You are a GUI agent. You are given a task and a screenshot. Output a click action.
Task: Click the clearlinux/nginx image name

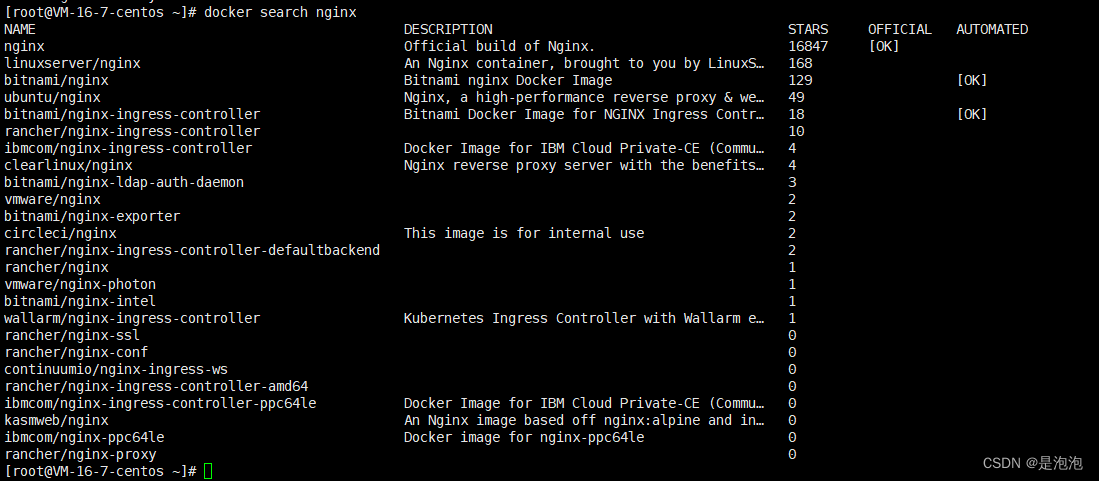(68, 166)
